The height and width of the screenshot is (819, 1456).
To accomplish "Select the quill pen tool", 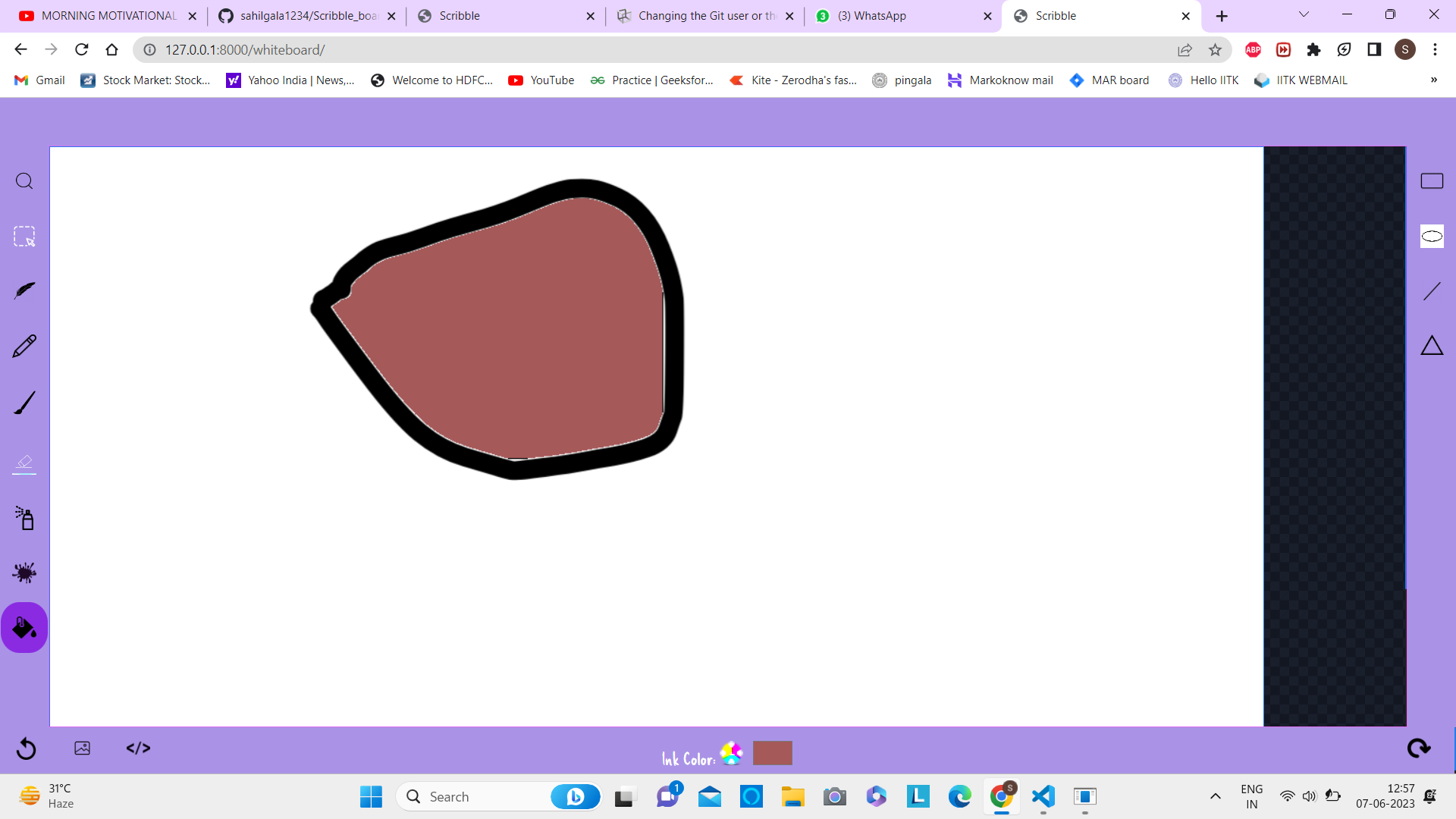I will (x=24, y=290).
